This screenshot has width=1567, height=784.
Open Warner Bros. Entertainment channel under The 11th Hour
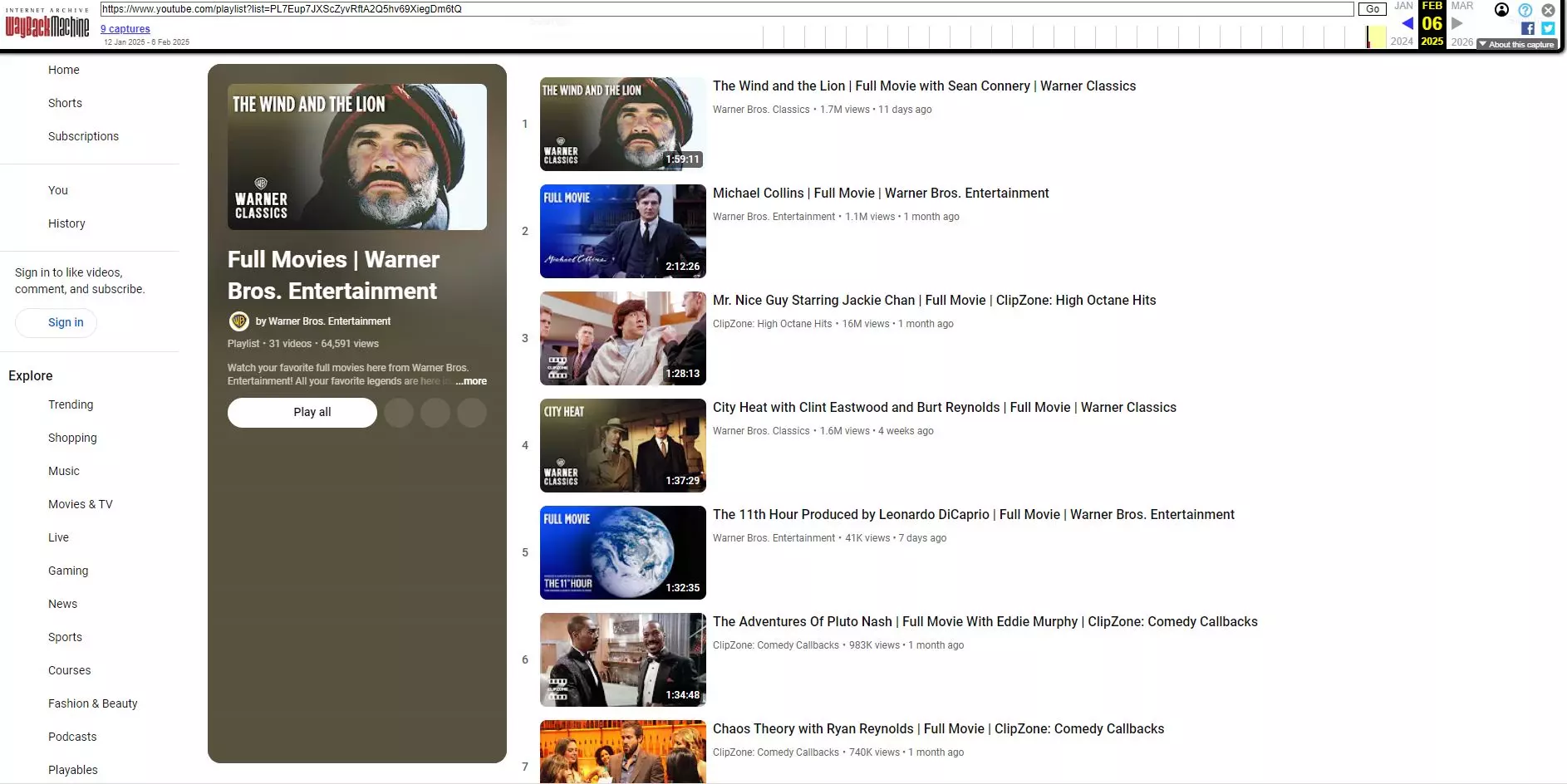tap(774, 538)
